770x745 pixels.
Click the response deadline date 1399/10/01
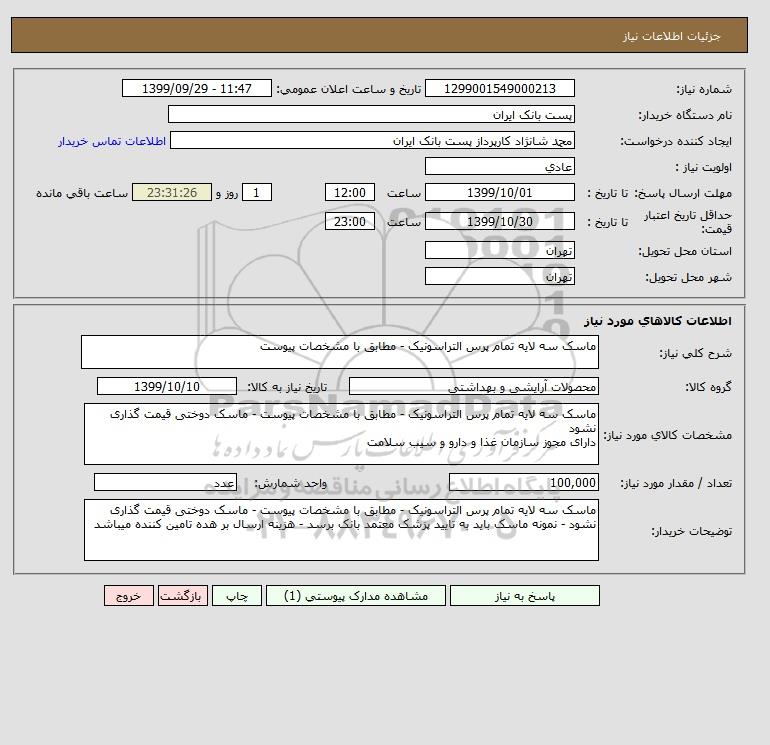coord(499,193)
